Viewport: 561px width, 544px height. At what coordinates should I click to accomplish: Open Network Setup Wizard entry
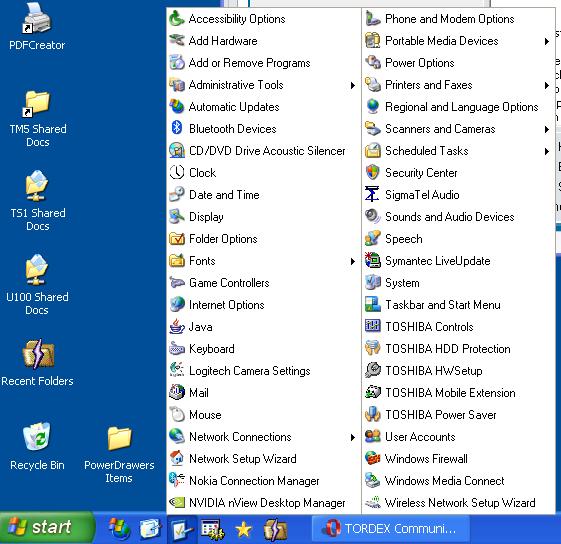[x=263, y=458]
